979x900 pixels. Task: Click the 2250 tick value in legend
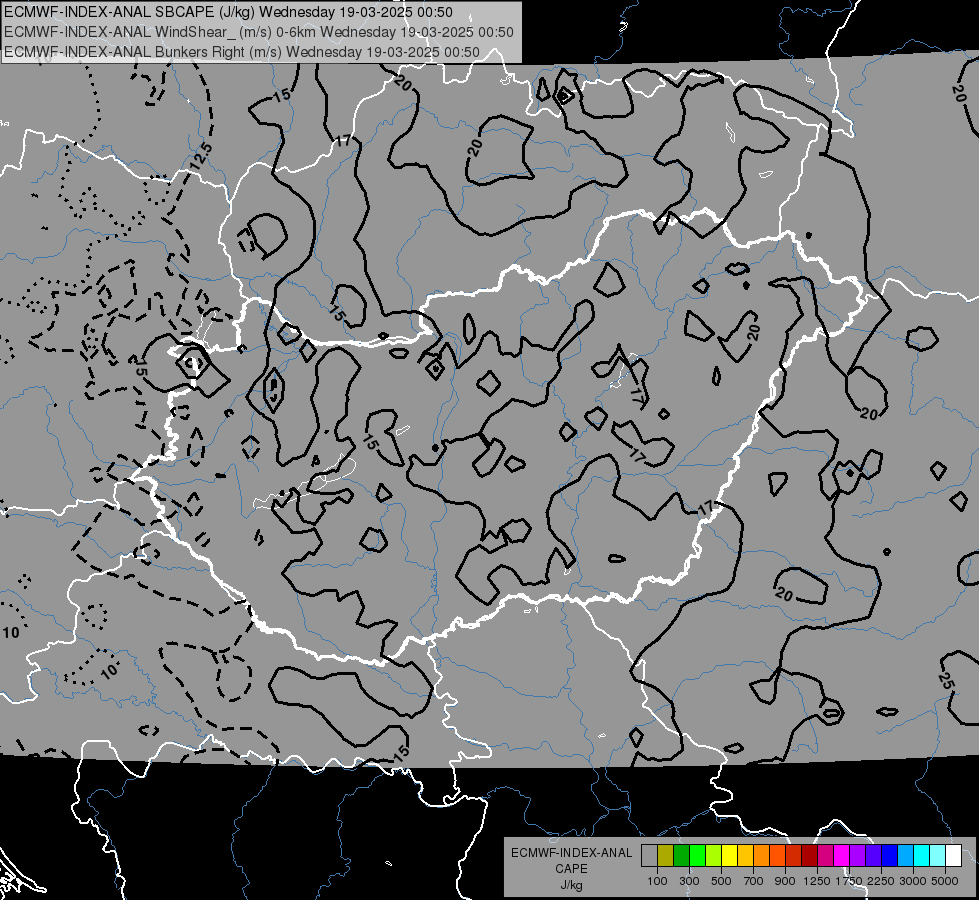pyautogui.click(x=882, y=881)
